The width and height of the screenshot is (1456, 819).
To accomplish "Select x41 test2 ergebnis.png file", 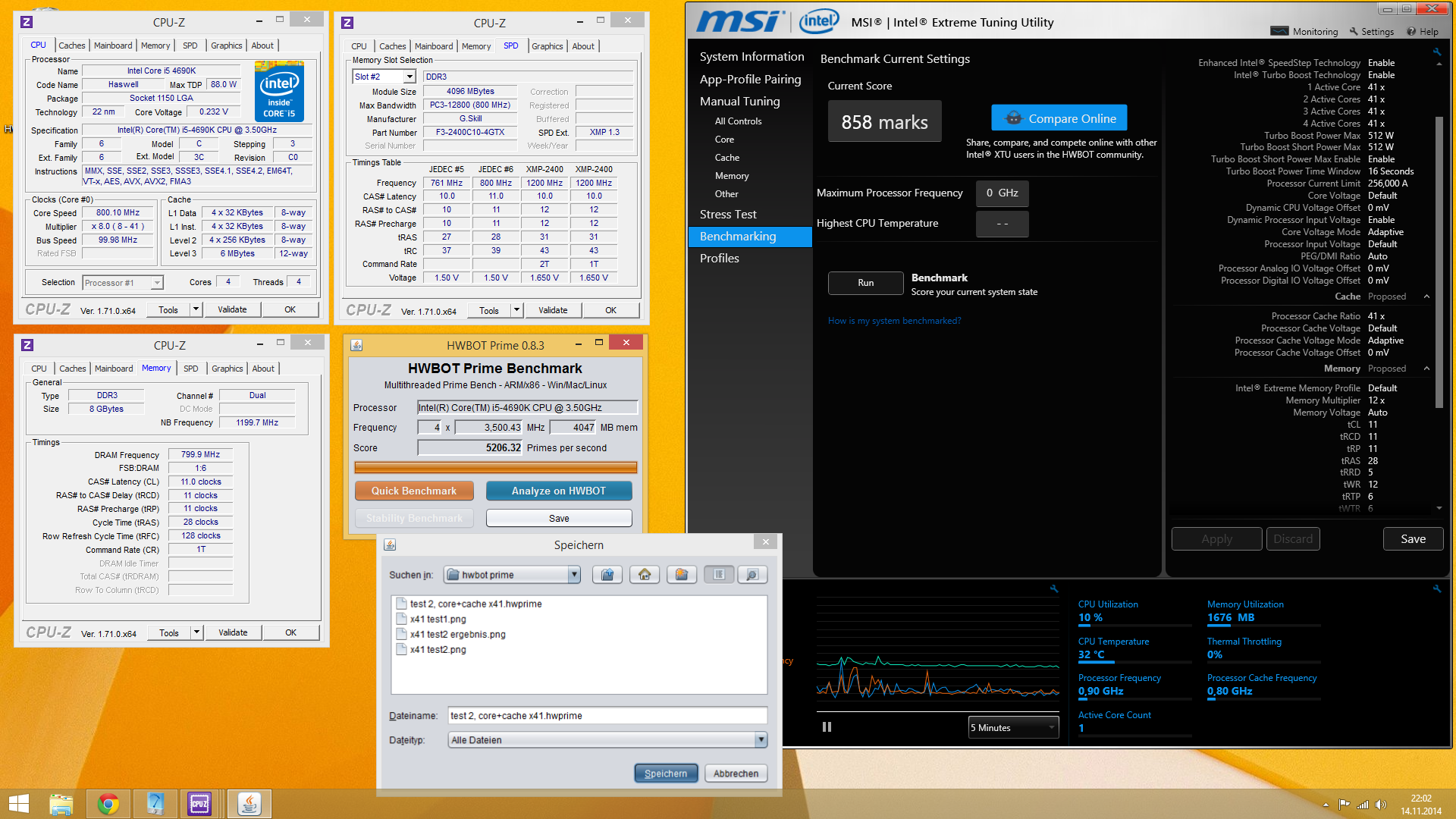I will [450, 634].
